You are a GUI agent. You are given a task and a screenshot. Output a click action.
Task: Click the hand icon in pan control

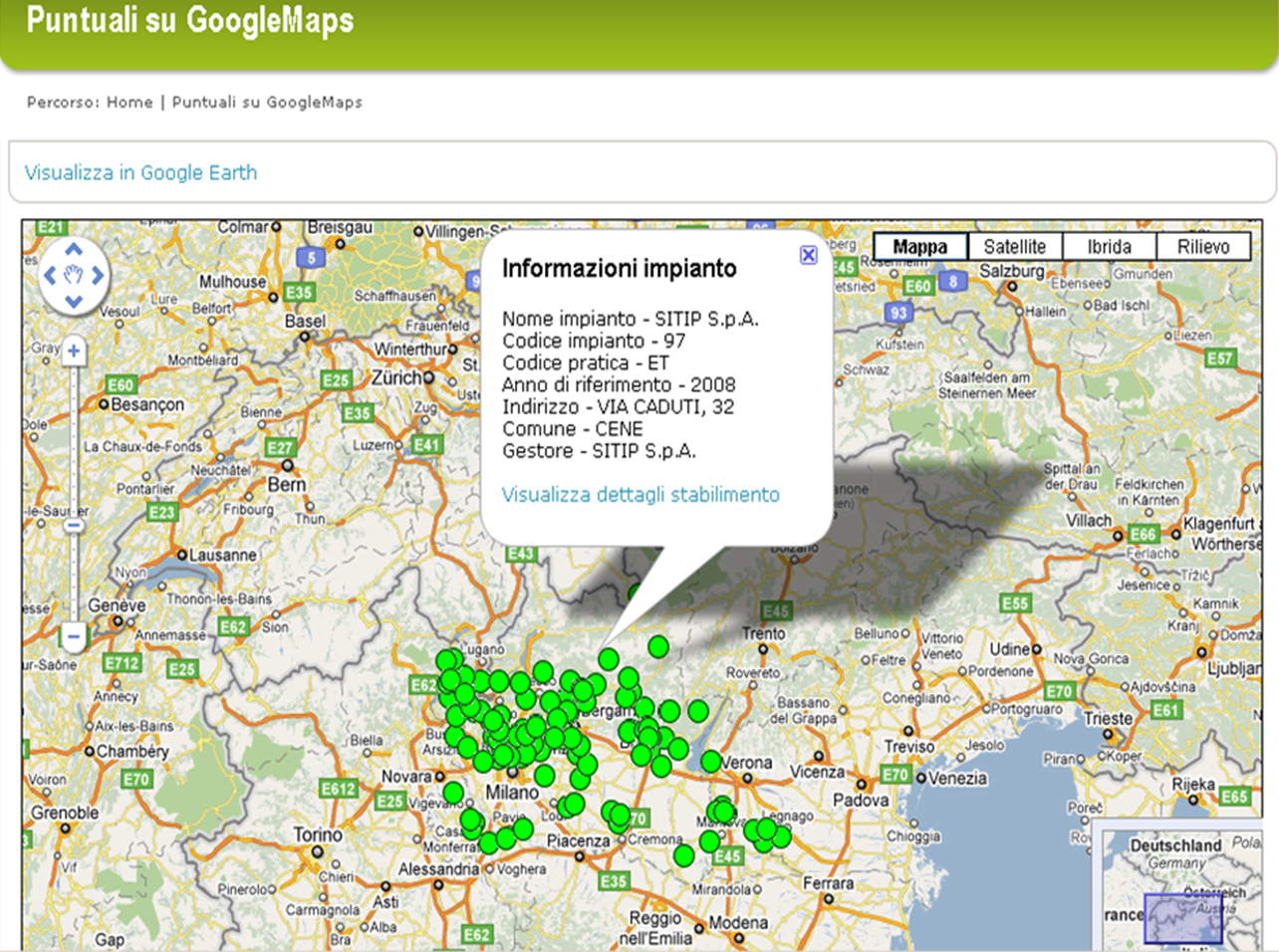(73, 275)
